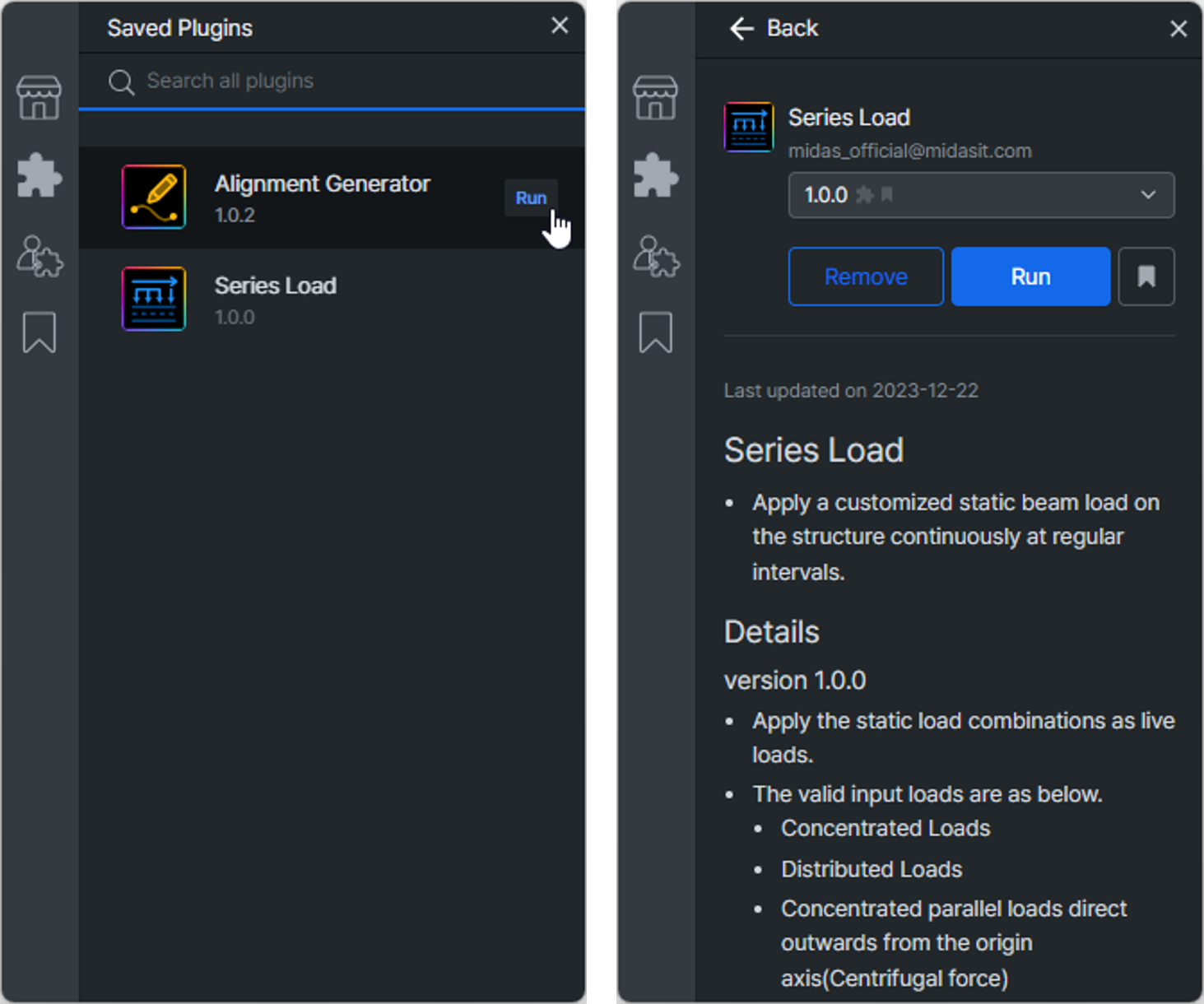Run the Series Load plugin from details
This screenshot has width=1204, height=1004.
[1030, 277]
